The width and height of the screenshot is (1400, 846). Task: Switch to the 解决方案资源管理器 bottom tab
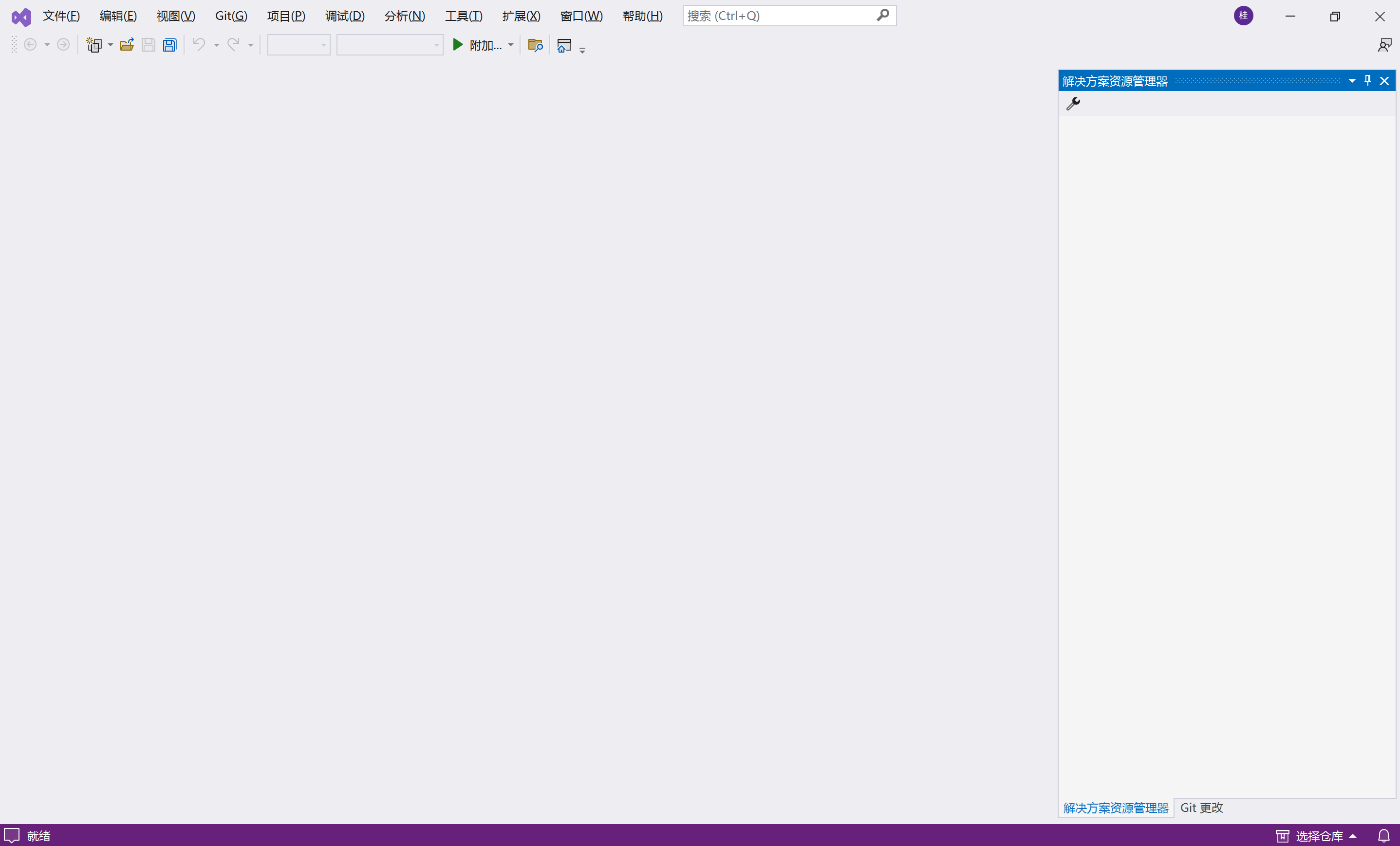pos(1116,808)
